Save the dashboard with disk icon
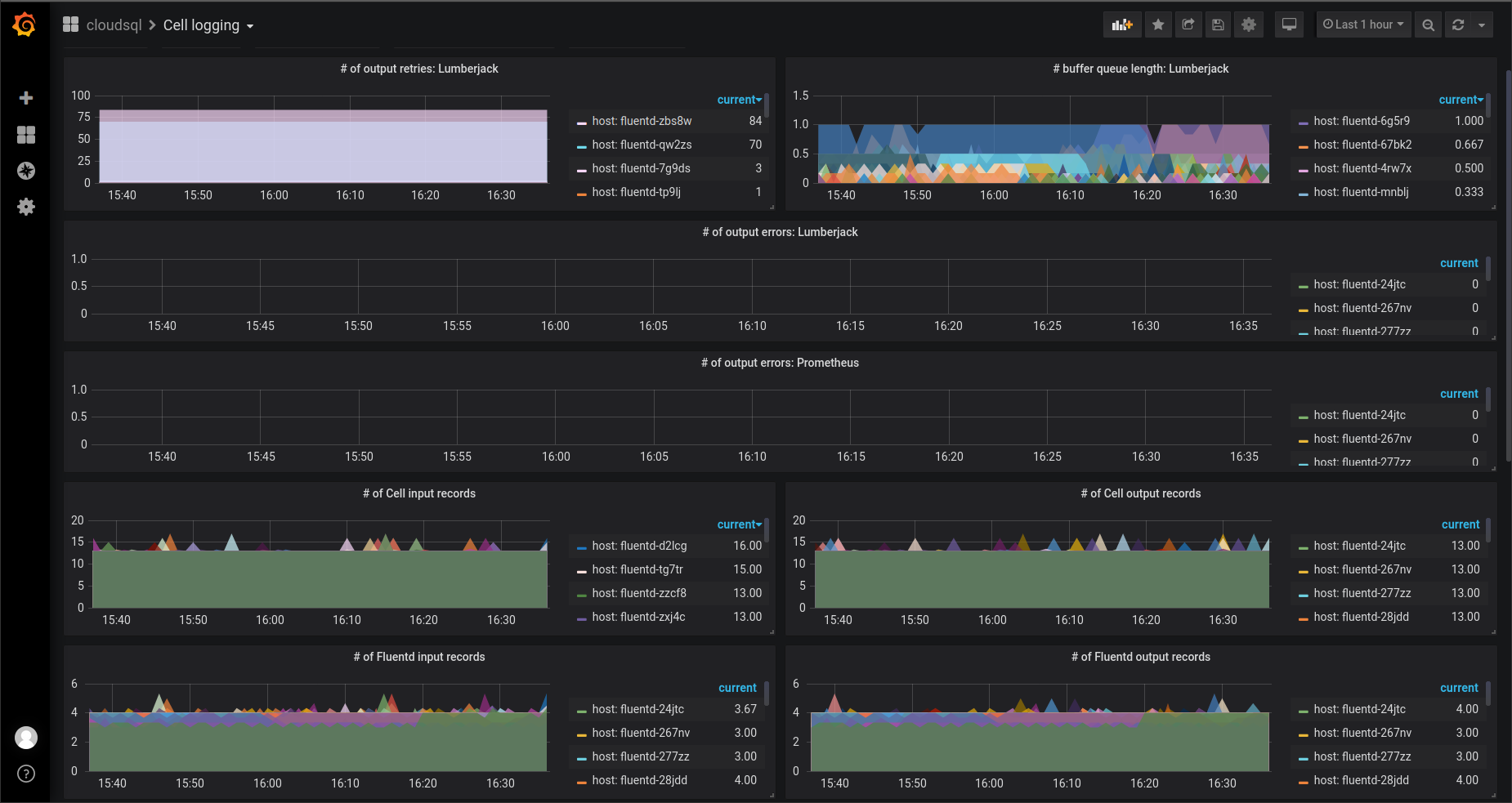The image size is (1512, 803). [x=1218, y=25]
